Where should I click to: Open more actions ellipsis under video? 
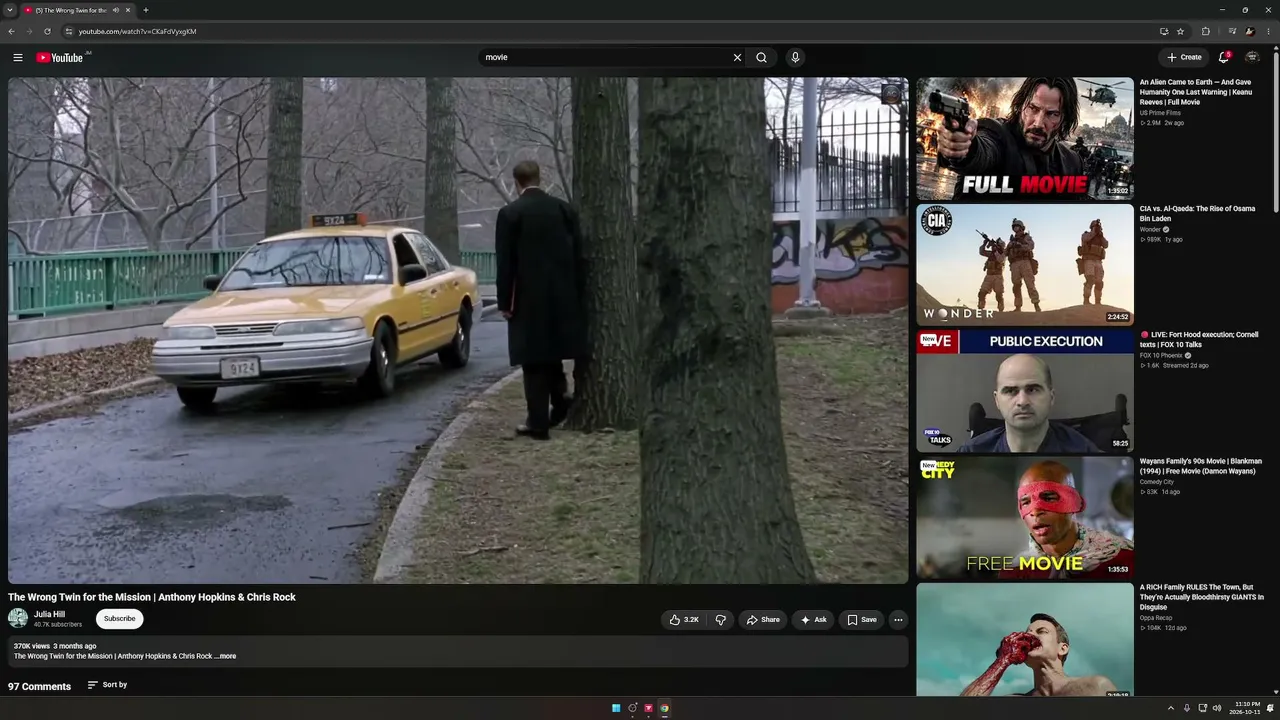tap(898, 619)
